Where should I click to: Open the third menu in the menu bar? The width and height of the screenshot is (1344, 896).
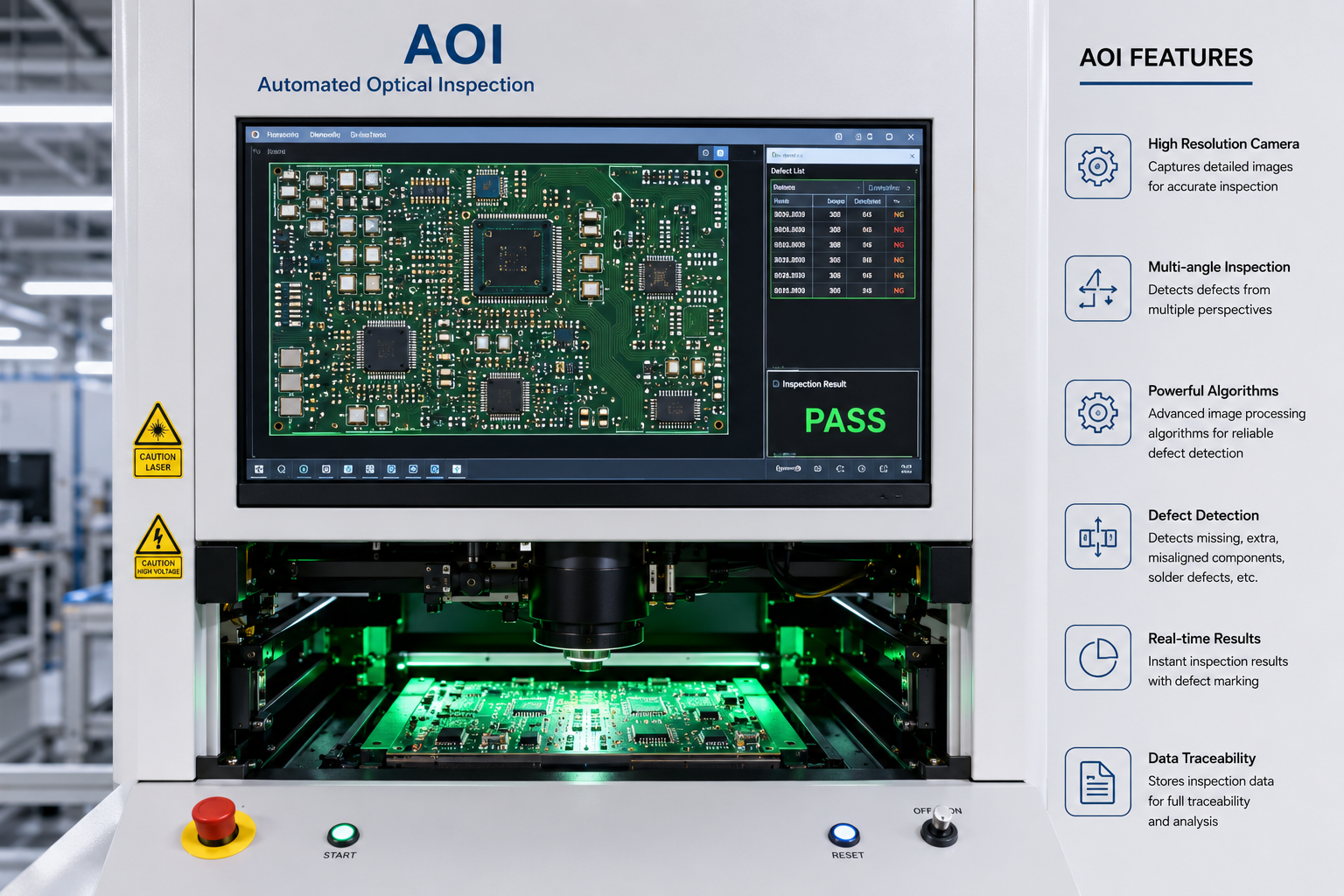(x=368, y=135)
